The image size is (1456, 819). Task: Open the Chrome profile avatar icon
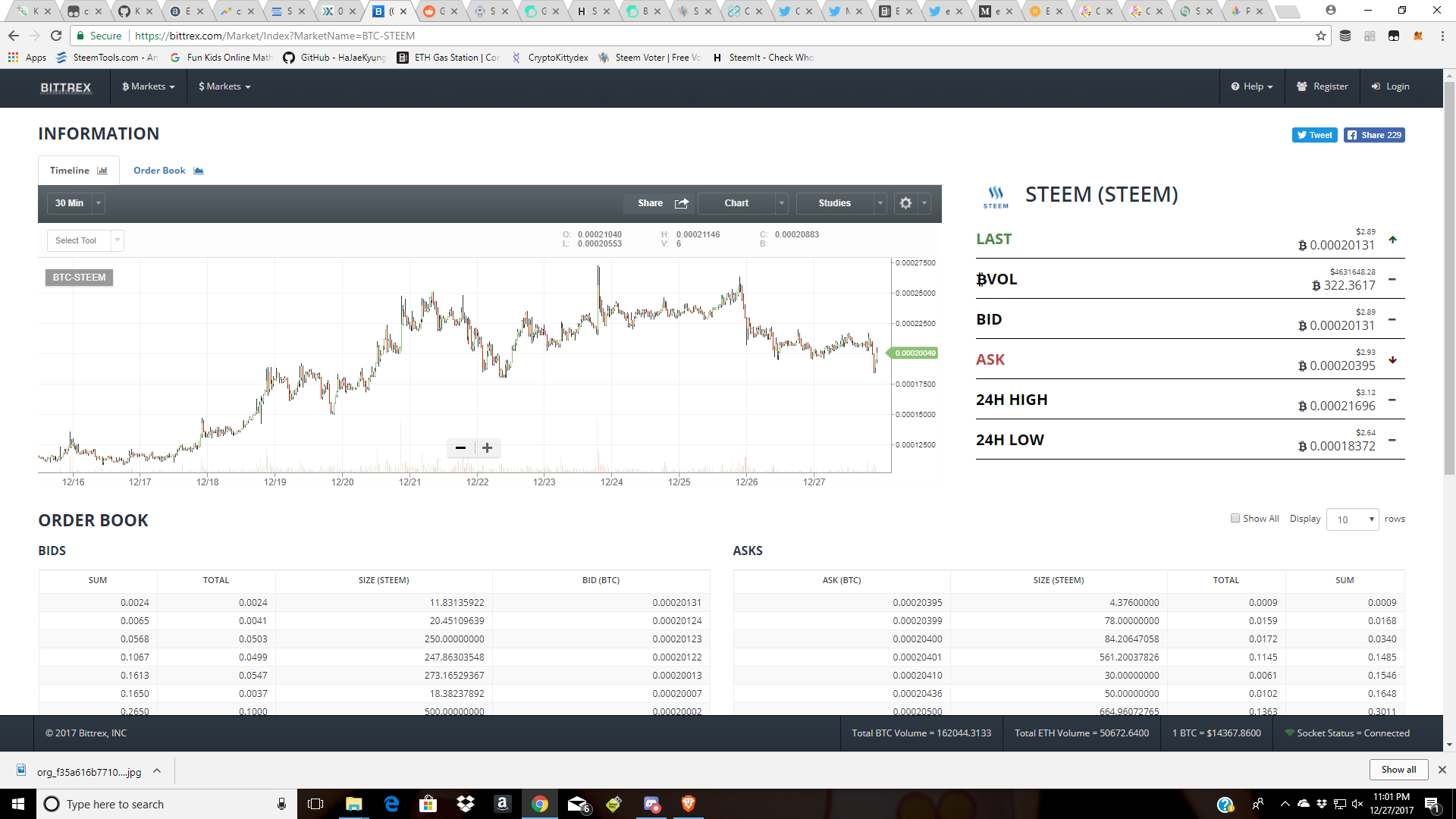tap(1331, 11)
